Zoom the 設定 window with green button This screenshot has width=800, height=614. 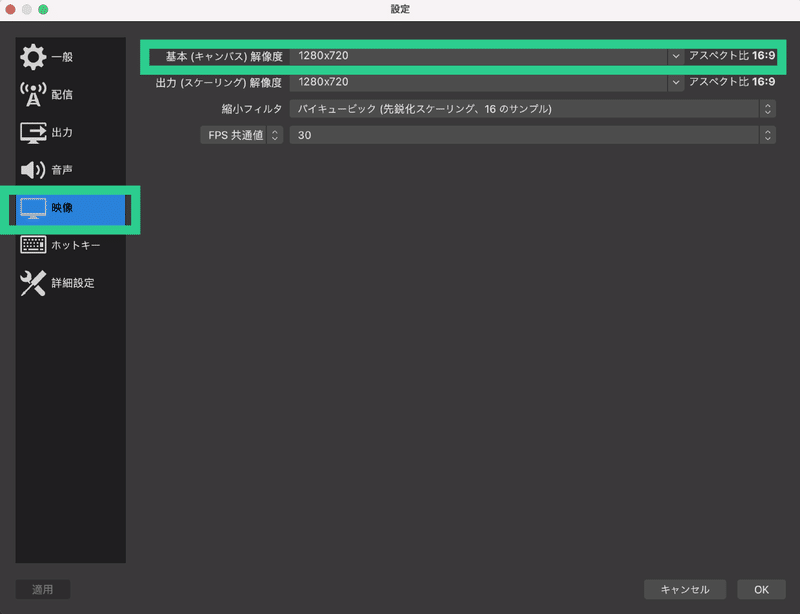pyautogui.click(x=43, y=9)
